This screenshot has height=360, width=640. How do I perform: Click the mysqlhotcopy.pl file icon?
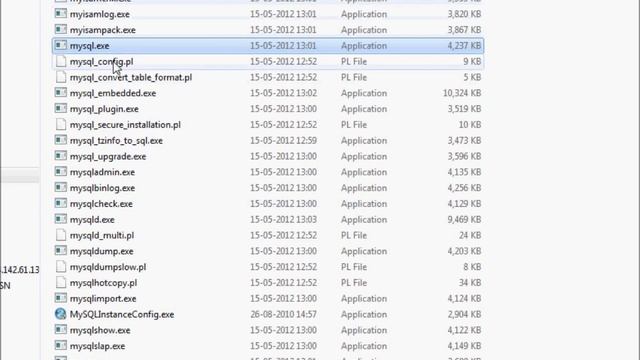(60, 282)
